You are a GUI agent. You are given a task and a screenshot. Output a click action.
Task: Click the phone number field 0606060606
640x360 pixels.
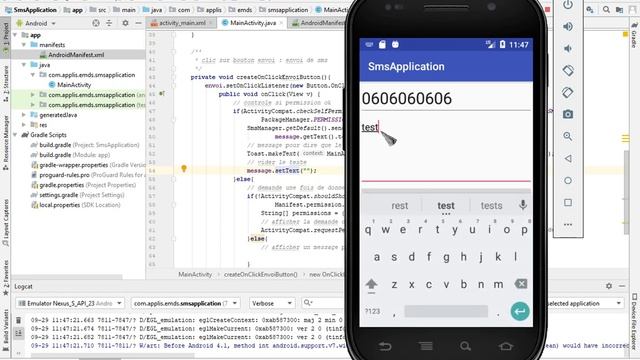coord(446,98)
